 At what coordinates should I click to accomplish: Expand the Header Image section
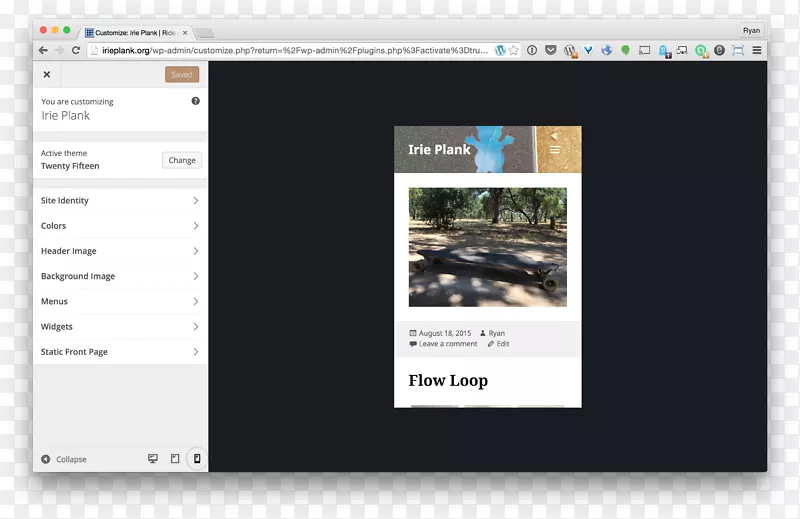coord(120,251)
